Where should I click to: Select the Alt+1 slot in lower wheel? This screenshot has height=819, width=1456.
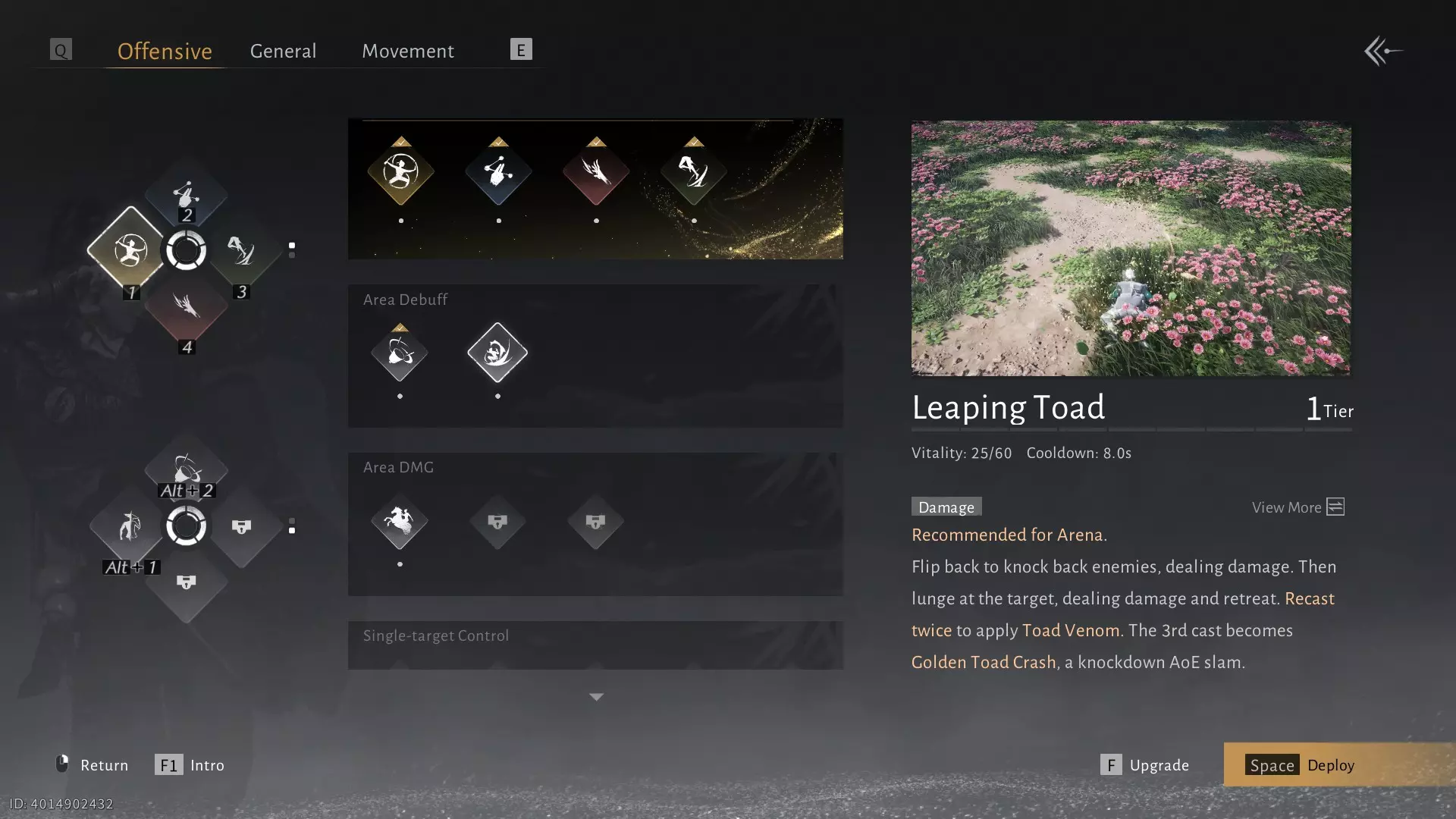click(x=129, y=526)
